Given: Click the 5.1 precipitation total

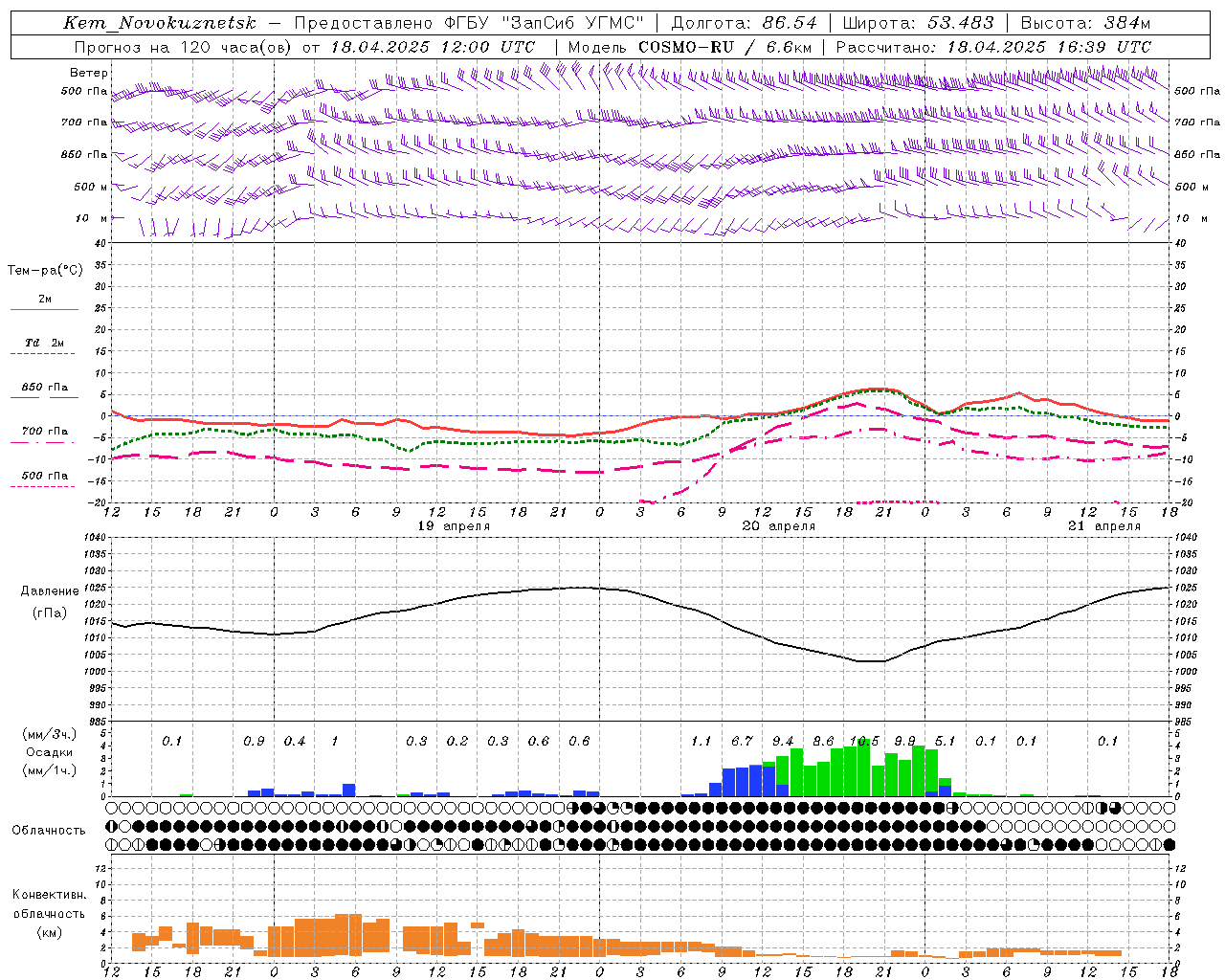Looking at the screenshot, I should click(945, 741).
